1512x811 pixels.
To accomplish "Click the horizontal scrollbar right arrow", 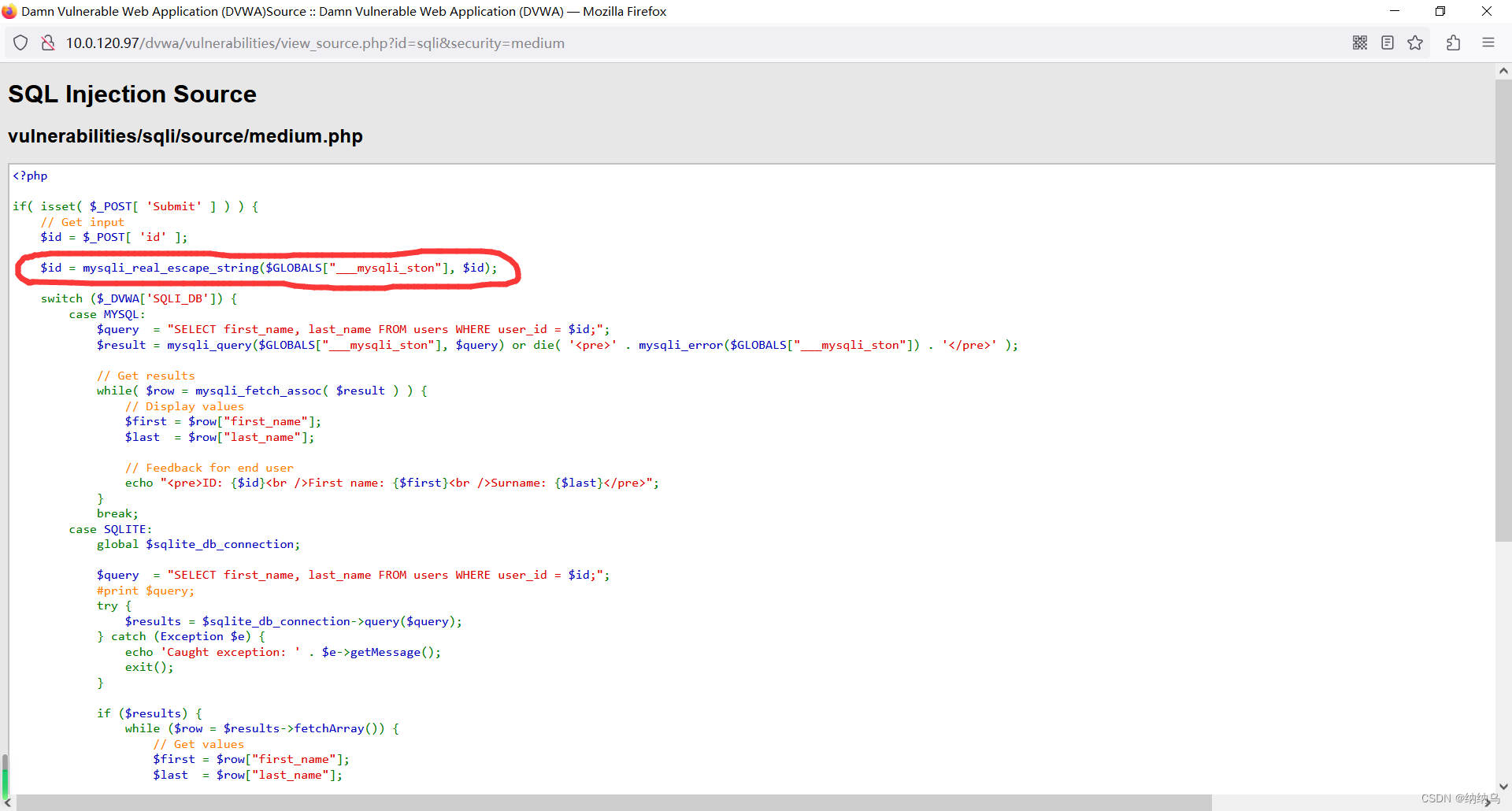I will (1488, 802).
